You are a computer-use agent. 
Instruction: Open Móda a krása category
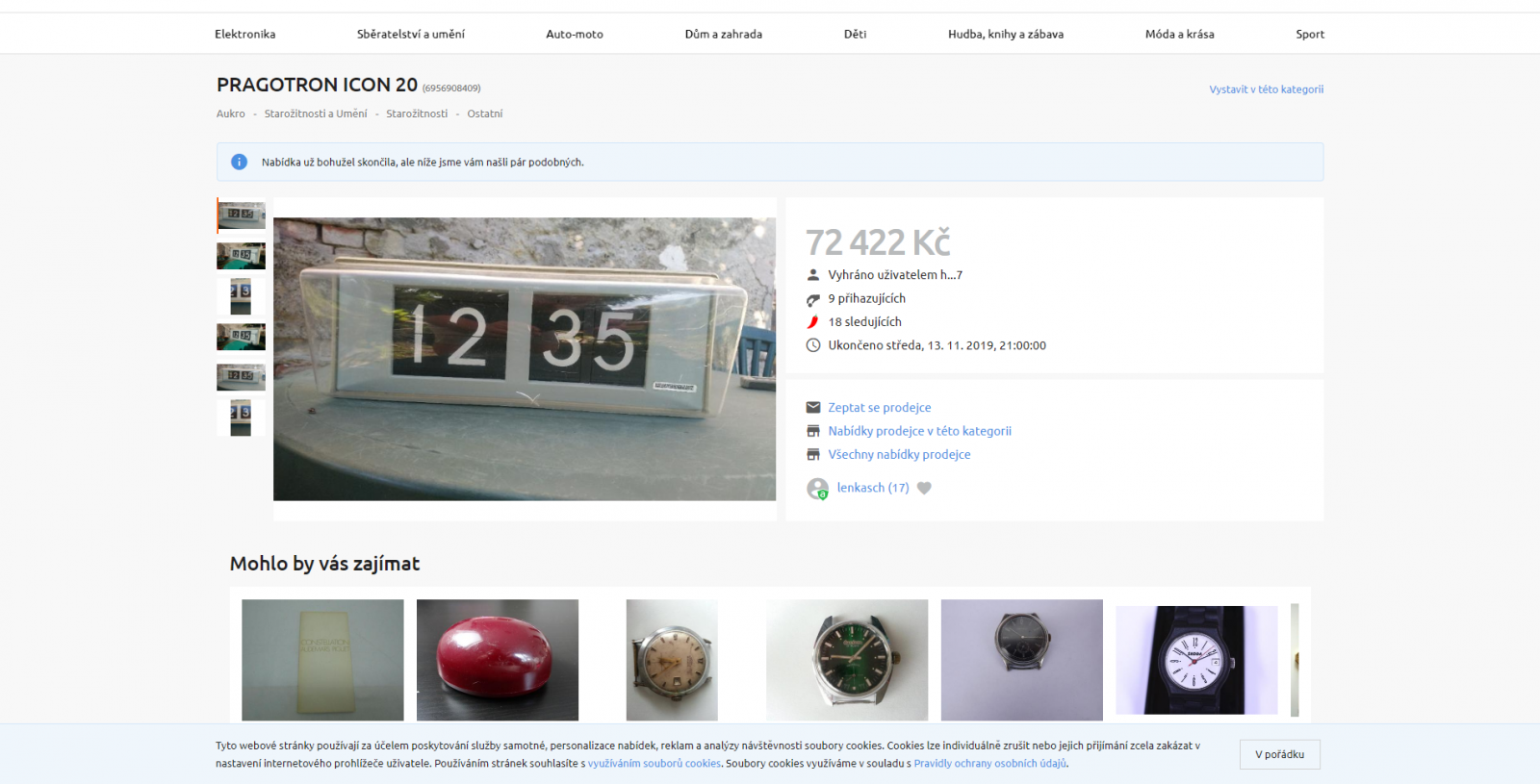pos(1179,34)
